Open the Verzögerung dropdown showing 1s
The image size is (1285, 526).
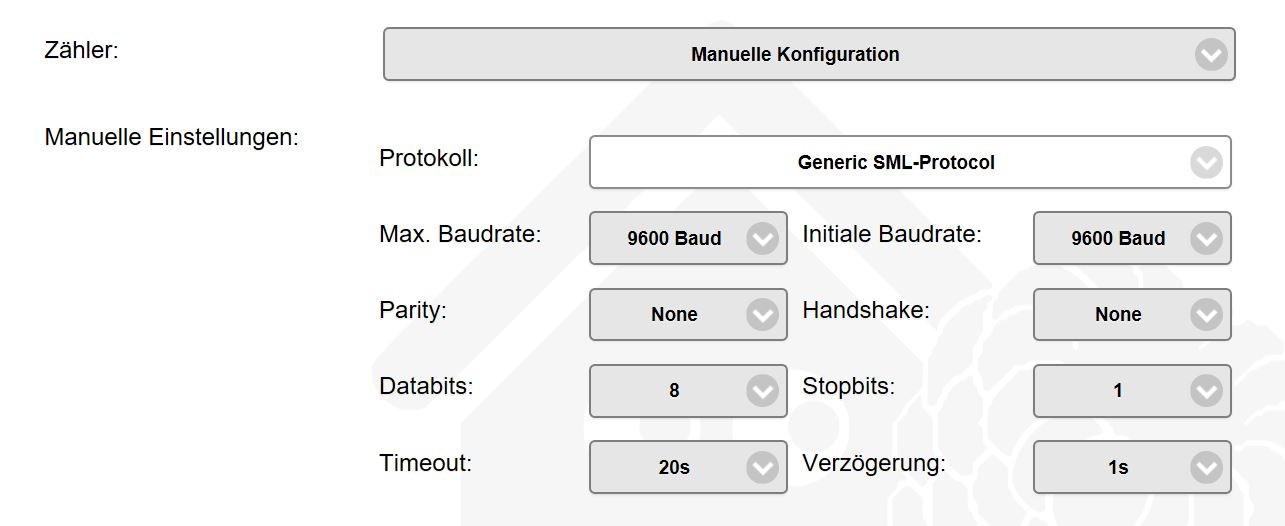pos(1117,467)
